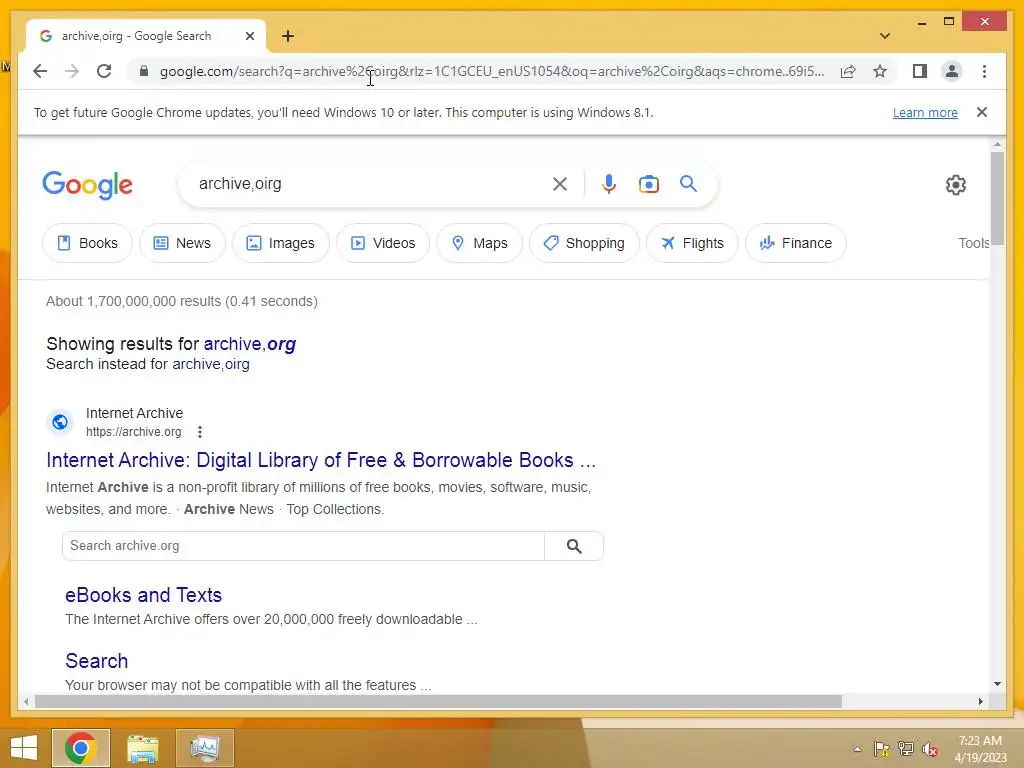Share this page using the share icon
Image resolution: width=1024 pixels, height=768 pixels.
click(848, 71)
